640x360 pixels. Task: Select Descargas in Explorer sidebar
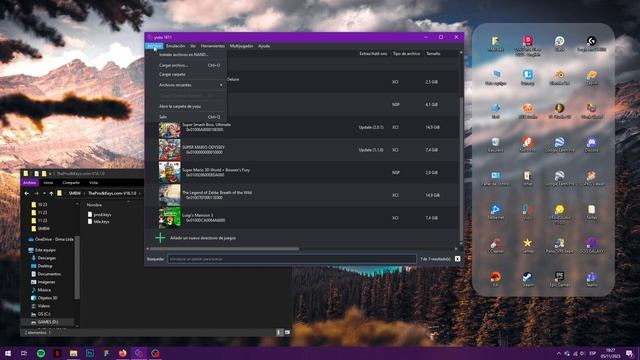coord(43,258)
